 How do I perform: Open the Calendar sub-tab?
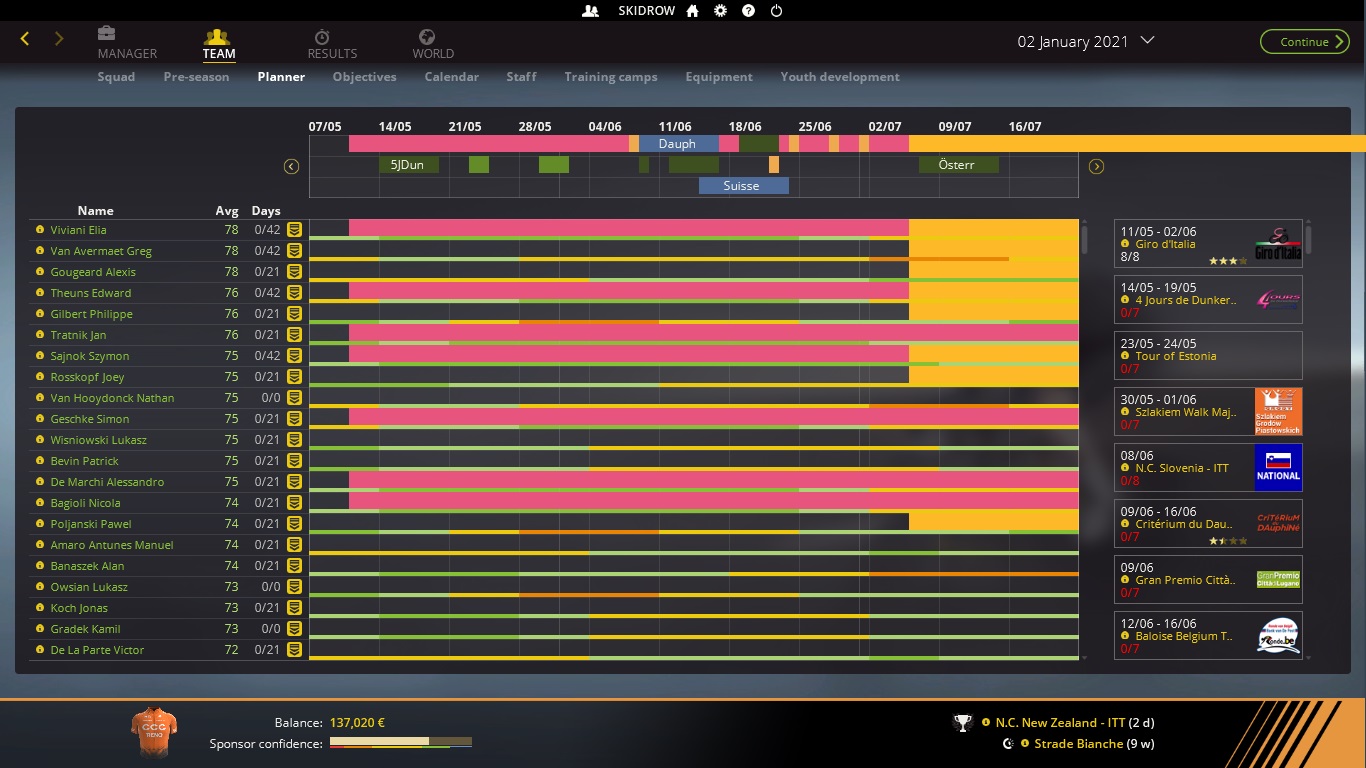pos(451,77)
